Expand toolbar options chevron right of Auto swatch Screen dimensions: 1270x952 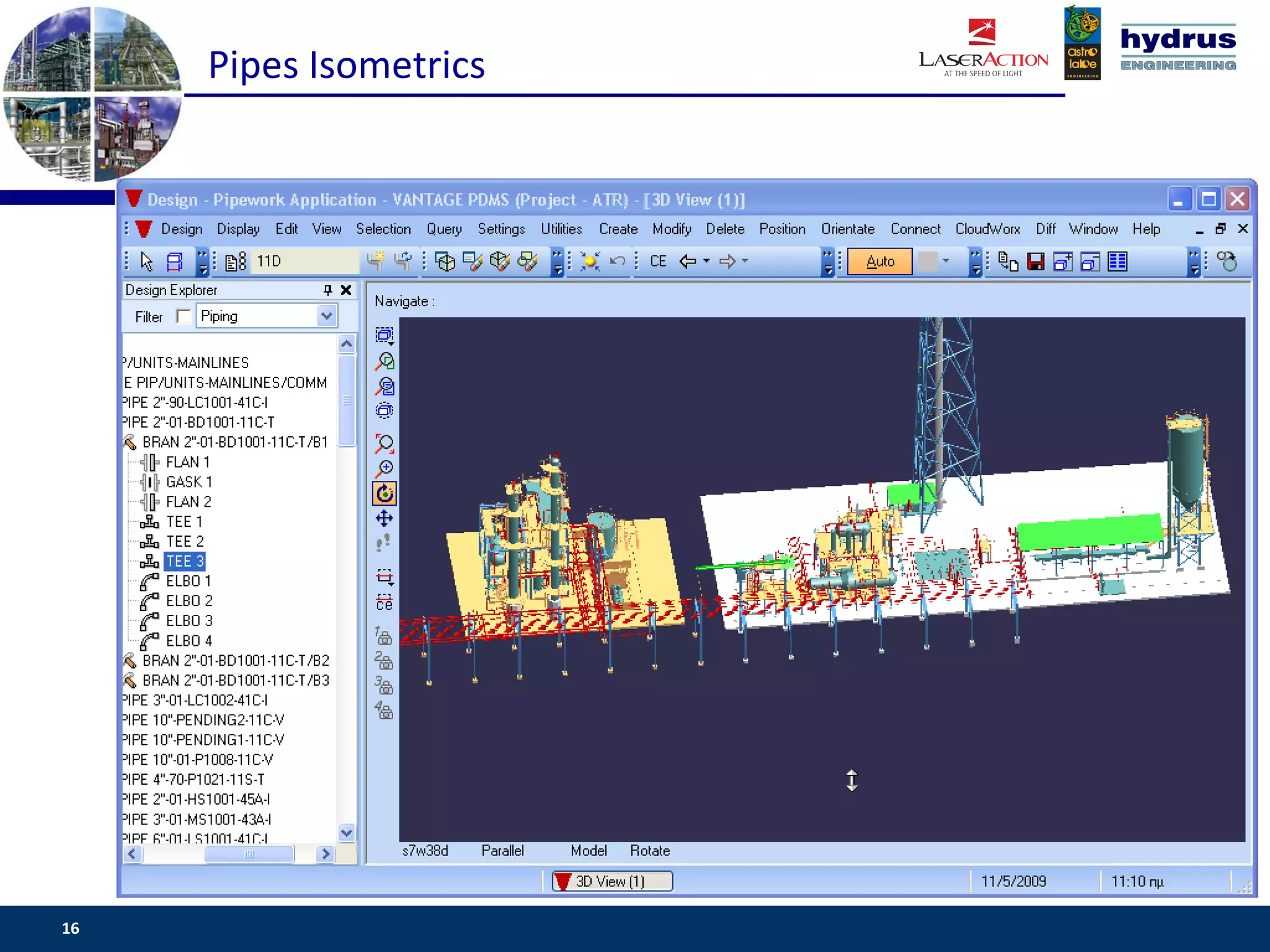pyautogui.click(x=975, y=262)
